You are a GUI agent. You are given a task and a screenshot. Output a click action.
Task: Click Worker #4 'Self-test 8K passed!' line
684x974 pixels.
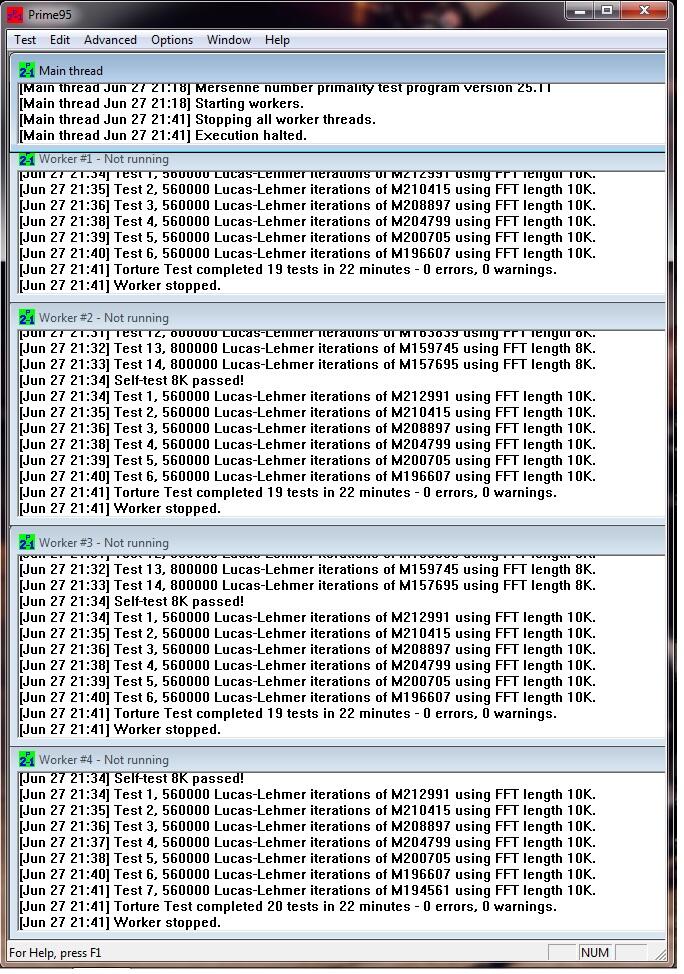[x=132, y=778]
